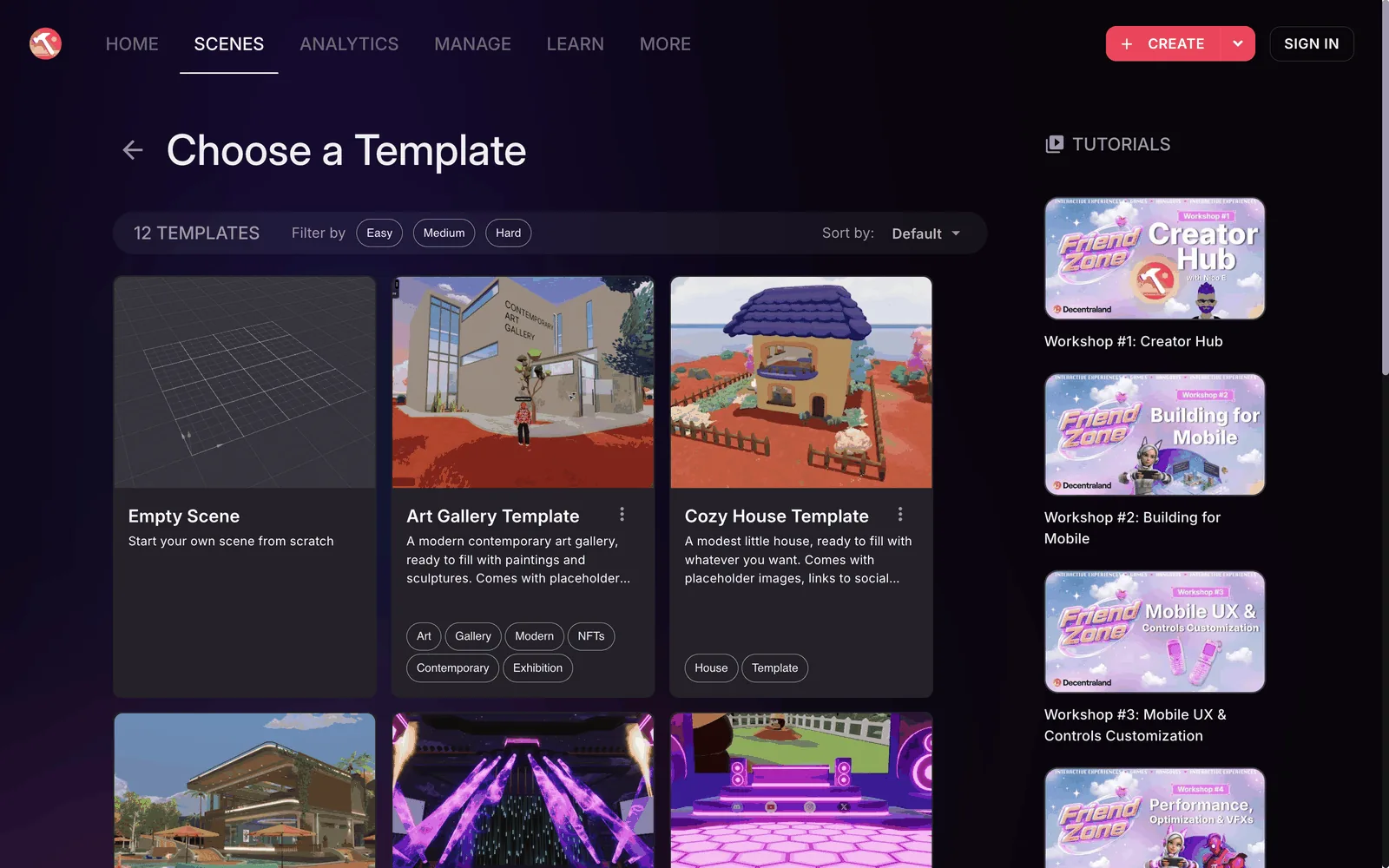Click the Create button
The image size is (1389, 868).
pyautogui.click(x=1163, y=44)
